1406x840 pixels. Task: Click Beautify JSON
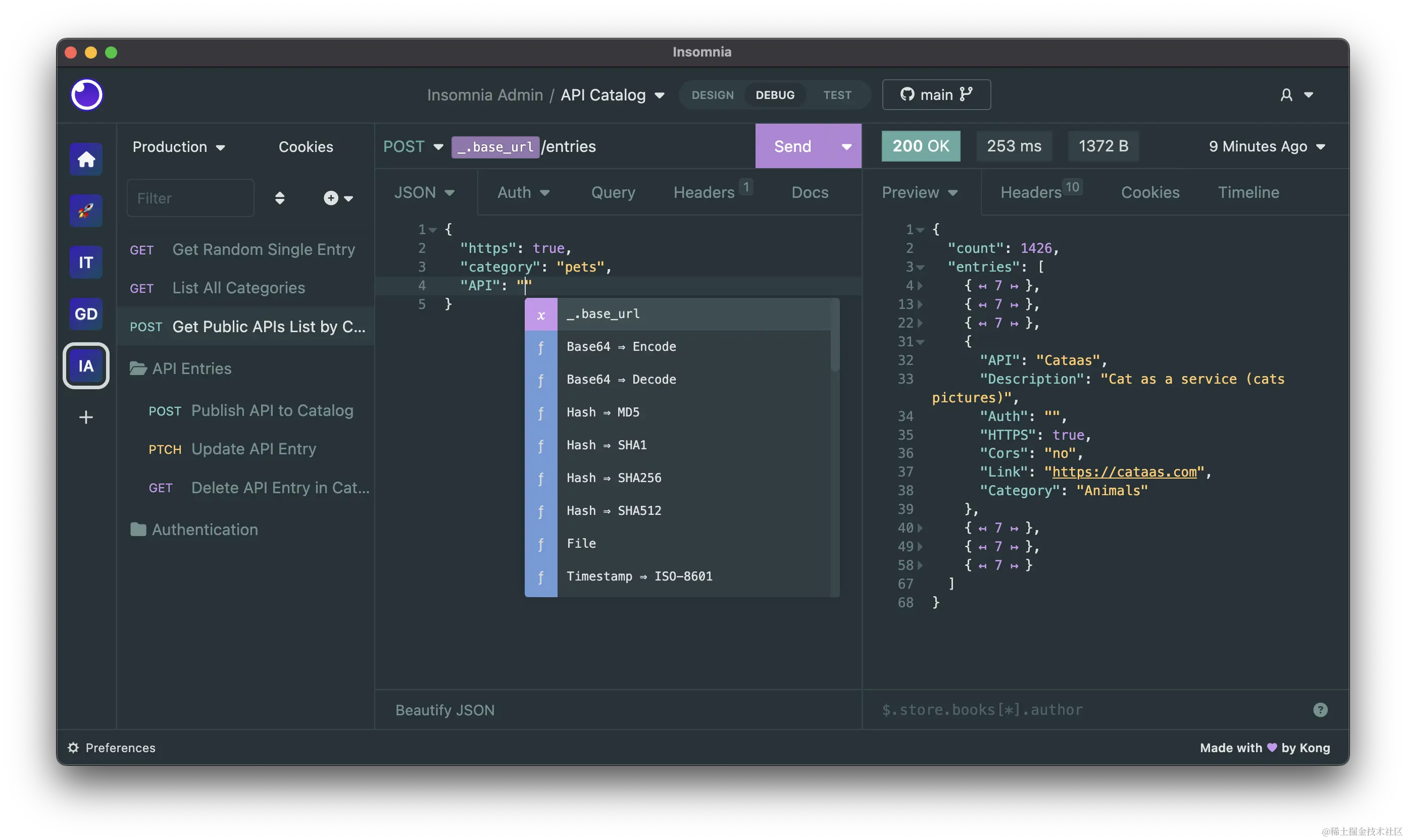444,710
